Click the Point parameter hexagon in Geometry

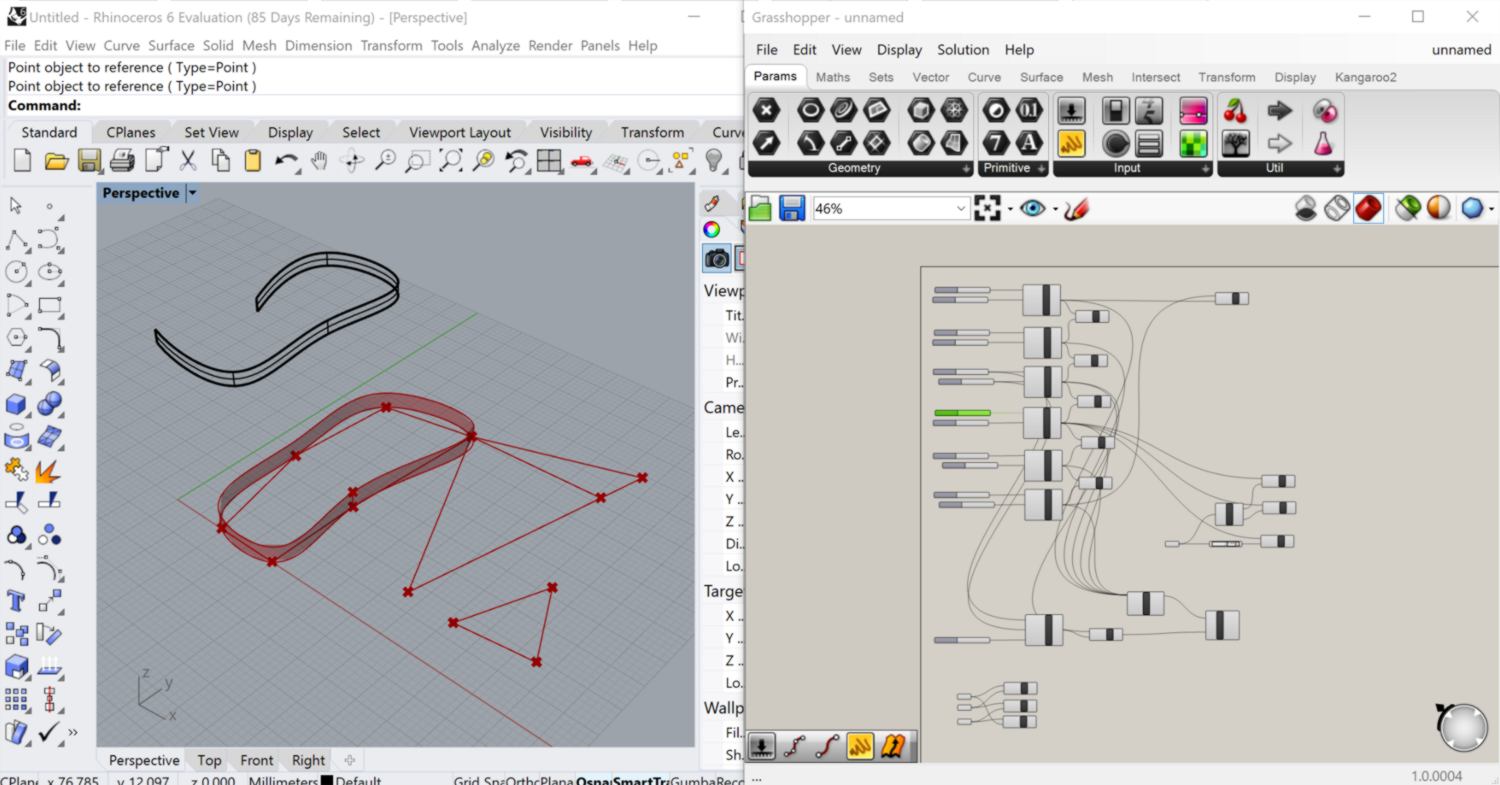pyautogui.click(x=766, y=111)
